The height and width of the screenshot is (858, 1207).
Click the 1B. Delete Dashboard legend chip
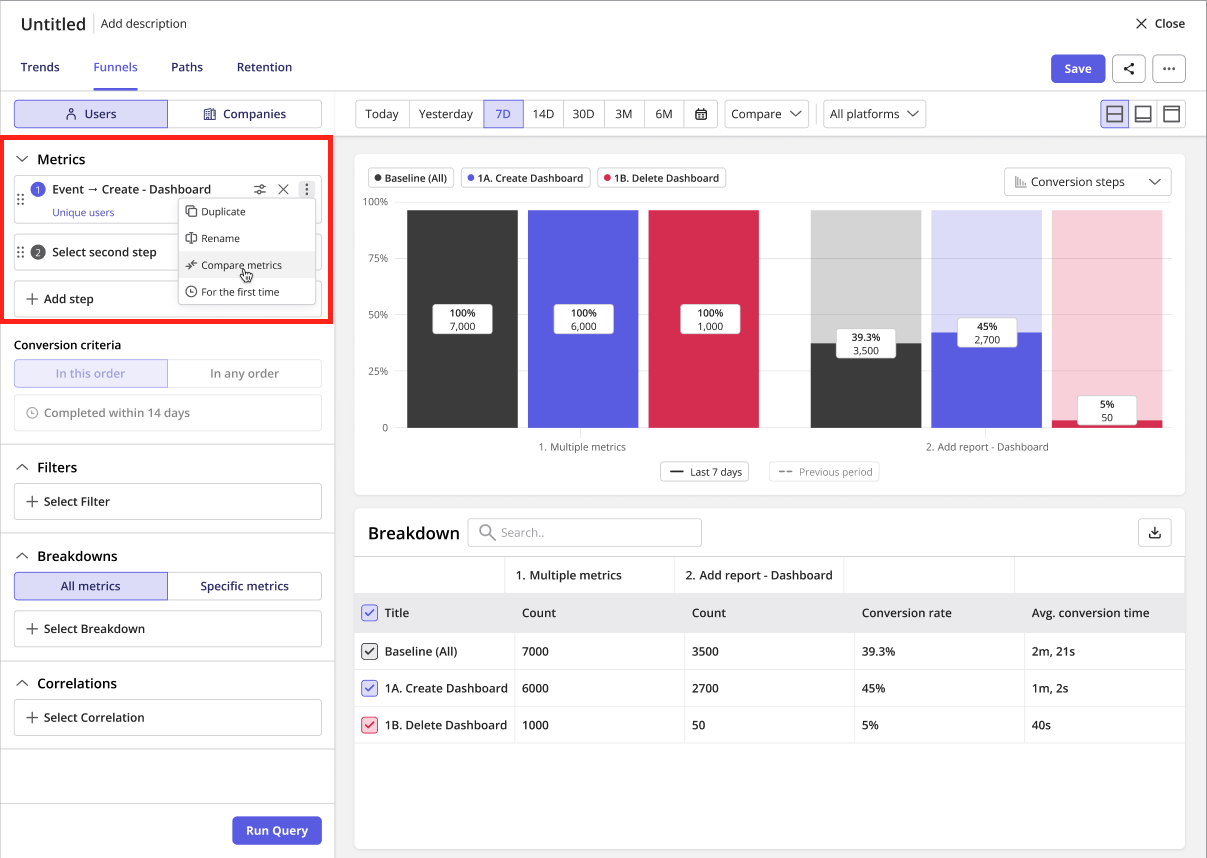click(x=661, y=178)
